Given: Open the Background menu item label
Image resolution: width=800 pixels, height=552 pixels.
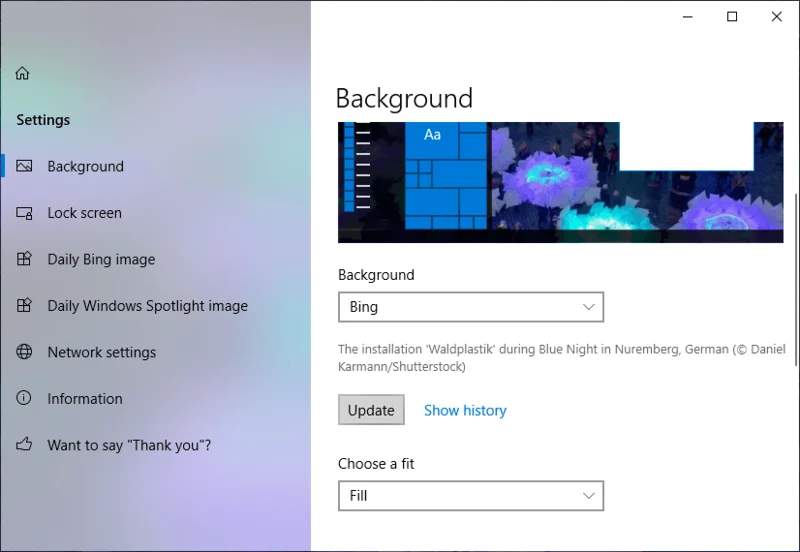Looking at the screenshot, I should pyautogui.click(x=85, y=166).
